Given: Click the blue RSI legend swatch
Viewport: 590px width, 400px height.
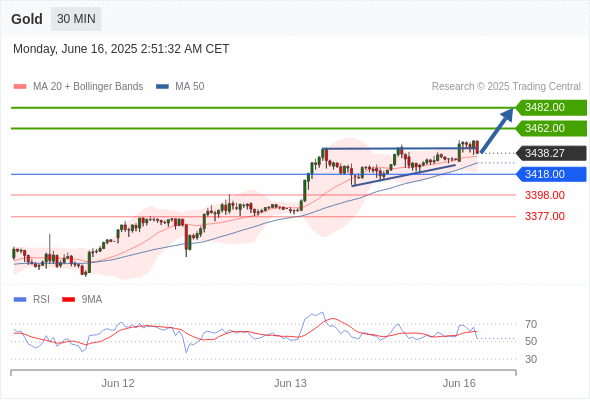Looking at the screenshot, I should (x=20, y=300).
